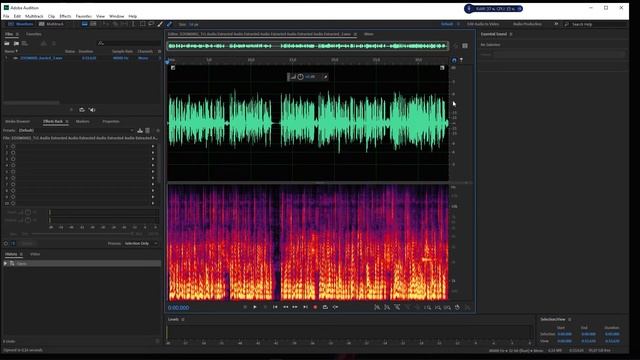Open effect list arrow for slot 2
Image resolution: width=640 pixels, height=360 pixels.
(153, 153)
